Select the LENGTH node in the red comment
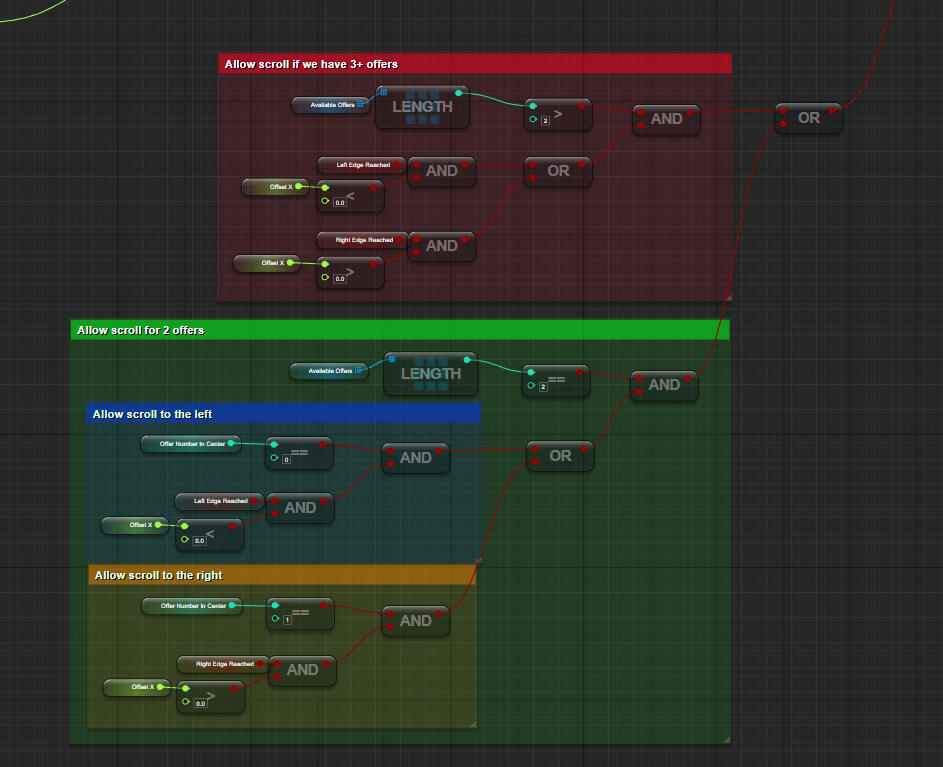Image resolution: width=943 pixels, height=767 pixels. coord(421,107)
